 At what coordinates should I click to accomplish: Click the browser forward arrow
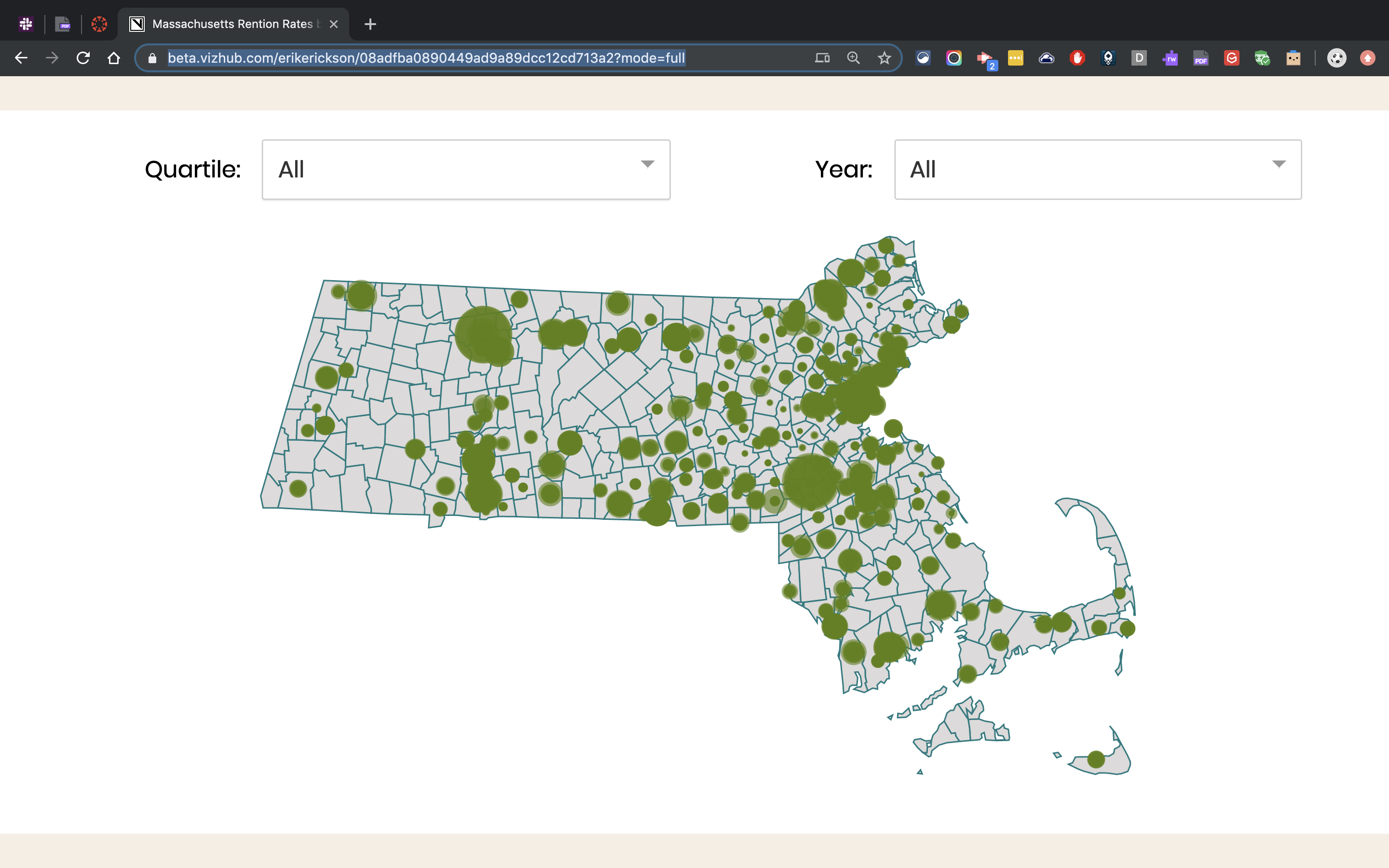(52, 58)
